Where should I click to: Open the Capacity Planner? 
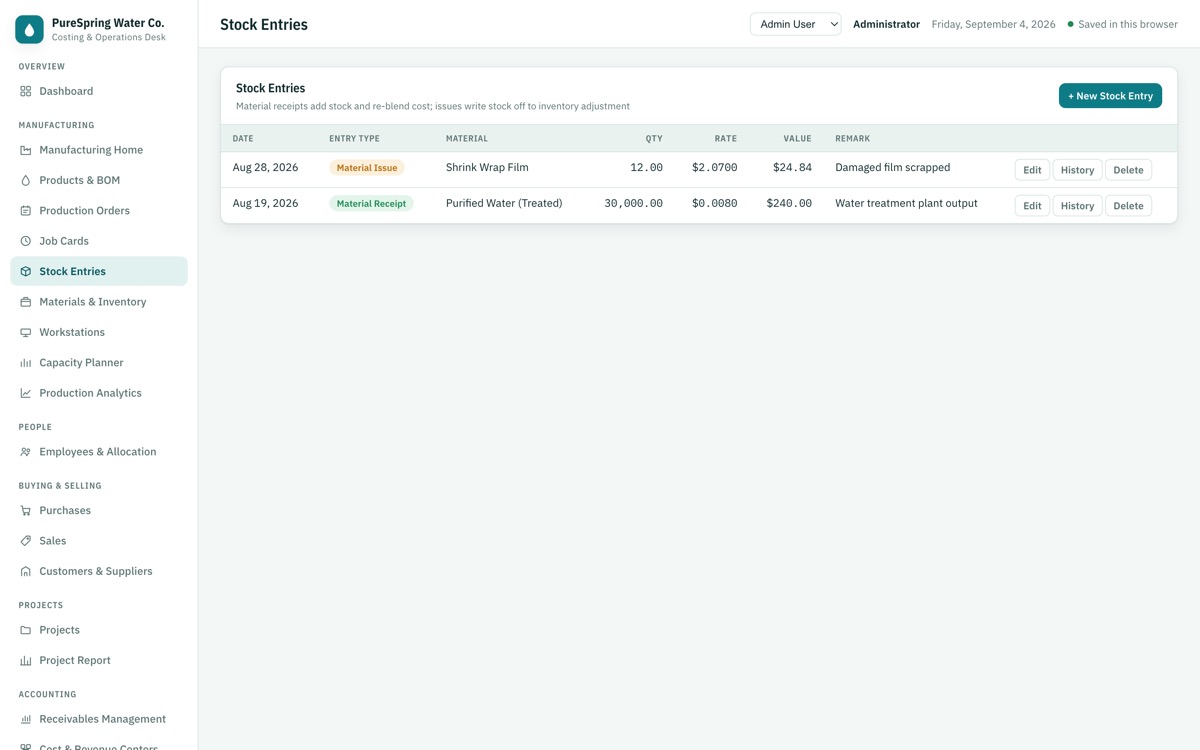pos(99,363)
